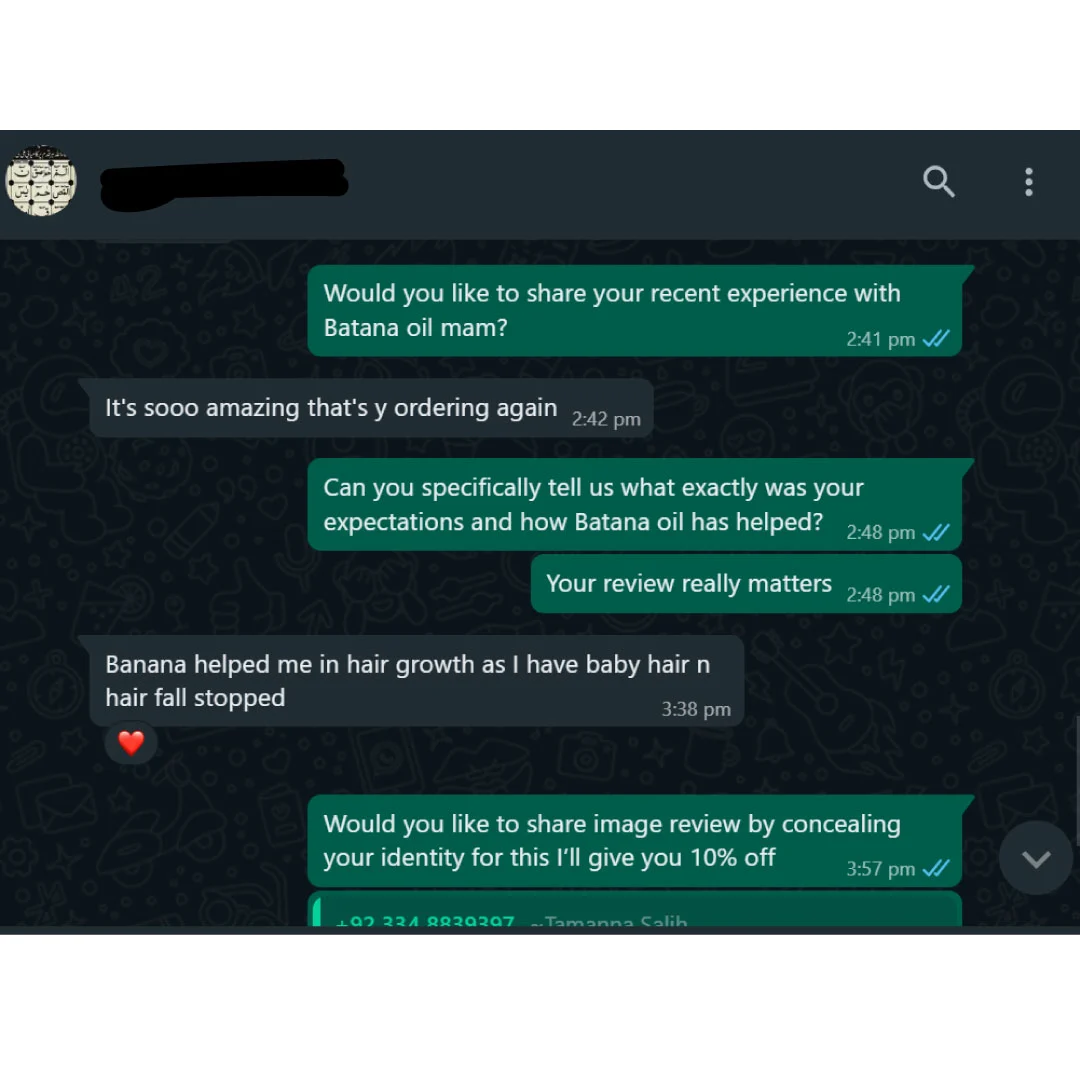Click the 'what exactly was your expectations' message
Viewport: 1080px width, 1080px height.
click(x=634, y=505)
